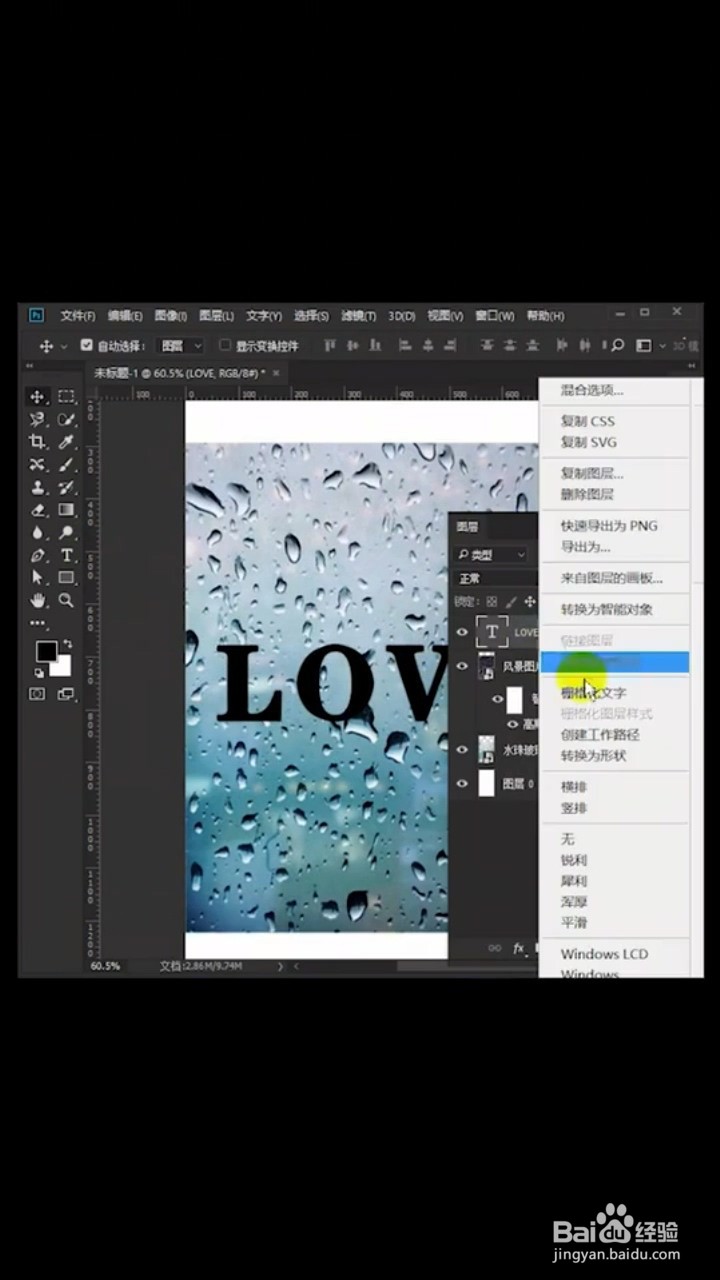720x1280 pixels.
Task: Open status bar info arrow
Action: (x=279, y=966)
